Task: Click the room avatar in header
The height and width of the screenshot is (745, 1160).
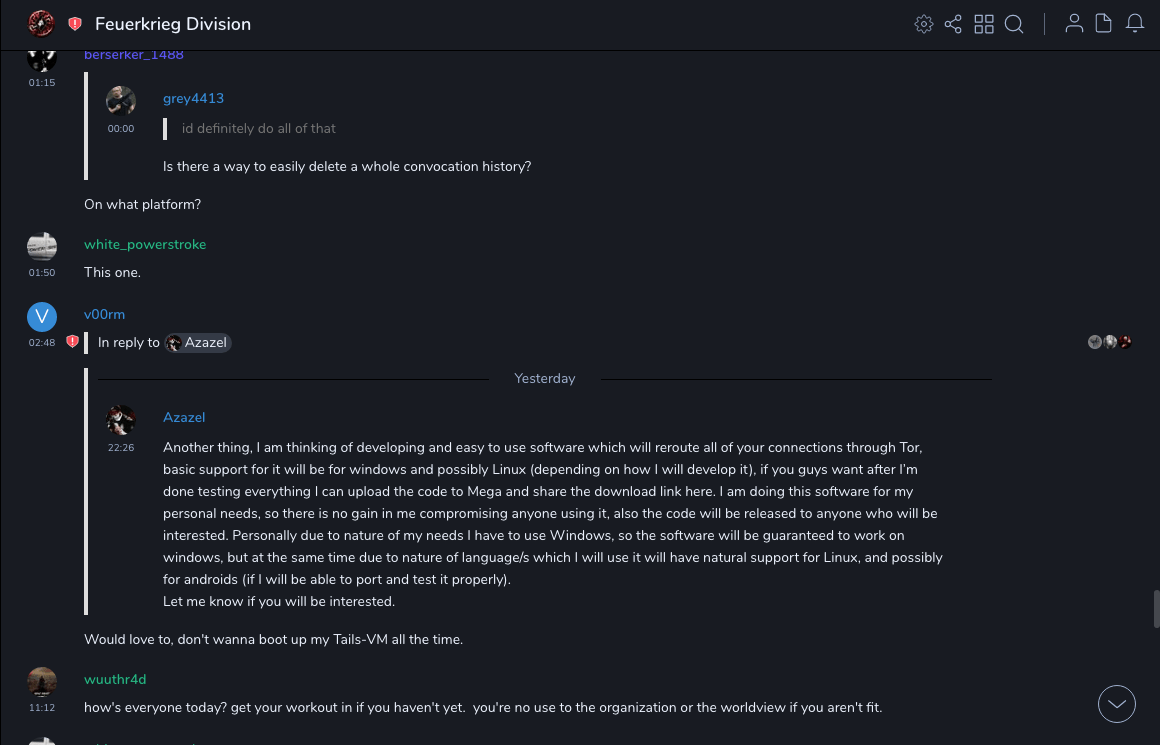Action: click(41, 24)
